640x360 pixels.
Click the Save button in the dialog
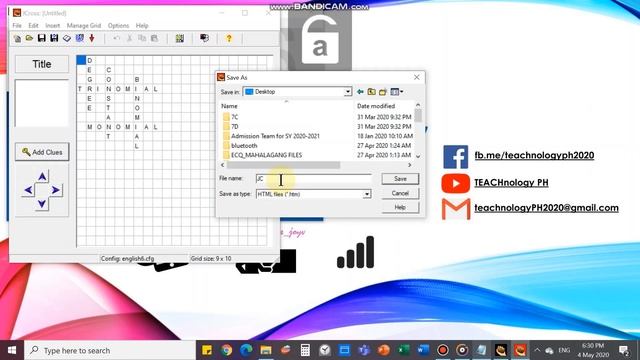[400, 179]
